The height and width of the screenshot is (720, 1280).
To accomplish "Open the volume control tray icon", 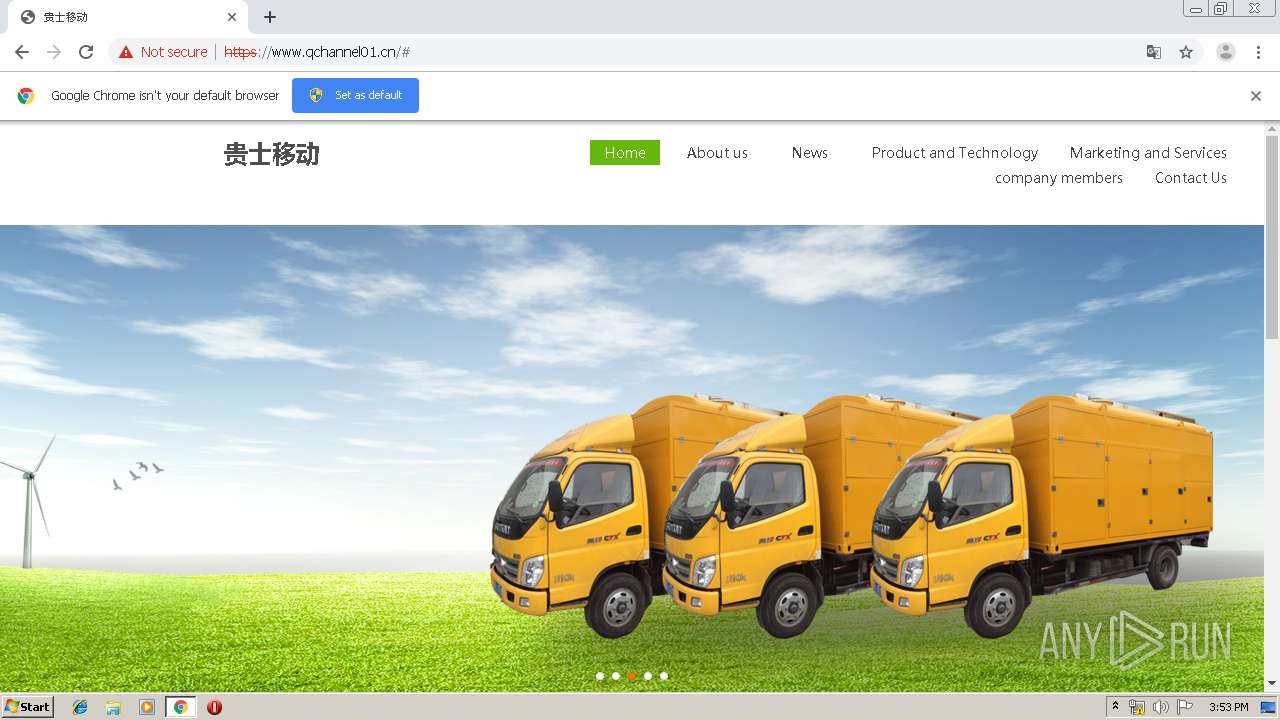I will [1161, 707].
